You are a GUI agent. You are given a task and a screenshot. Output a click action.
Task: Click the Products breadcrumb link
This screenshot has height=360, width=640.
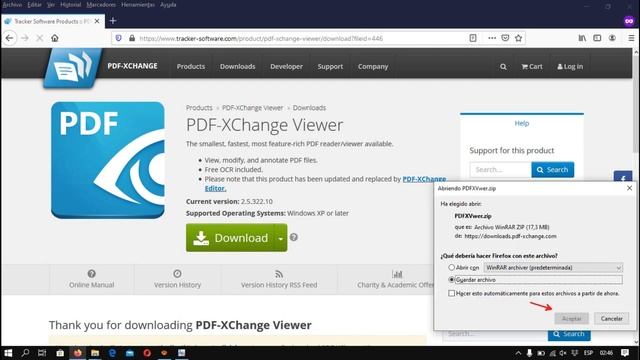pos(199,108)
